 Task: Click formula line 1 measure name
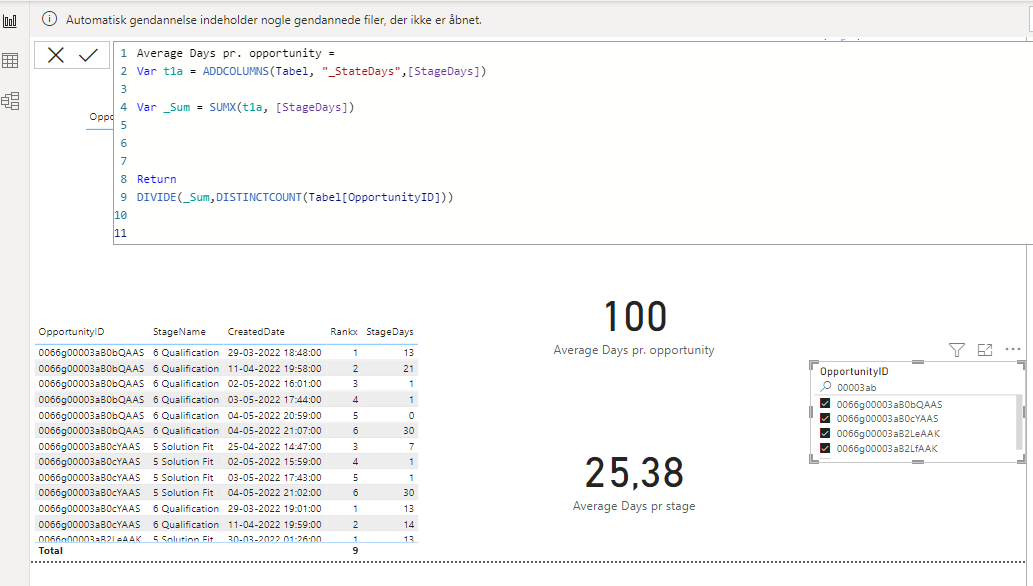pyautogui.click(x=229, y=53)
